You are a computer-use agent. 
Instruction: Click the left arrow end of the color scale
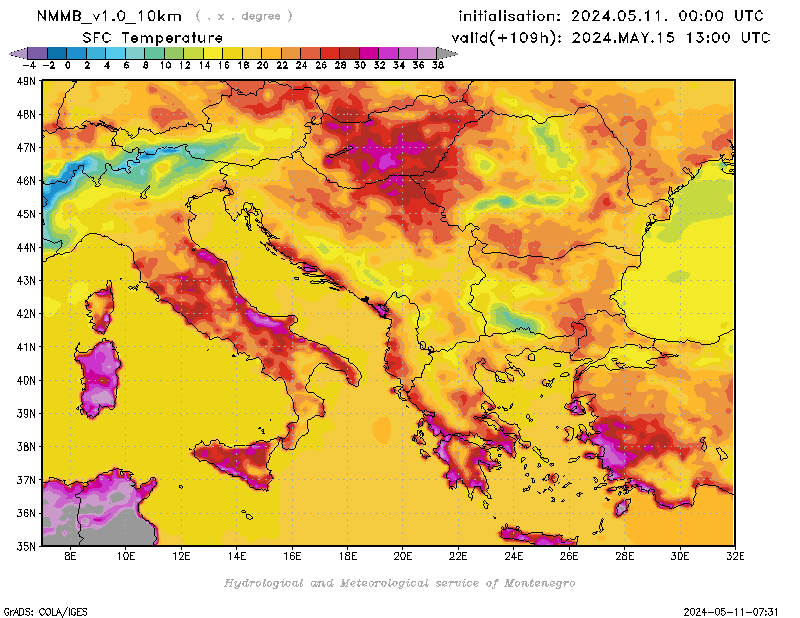pos(15,52)
